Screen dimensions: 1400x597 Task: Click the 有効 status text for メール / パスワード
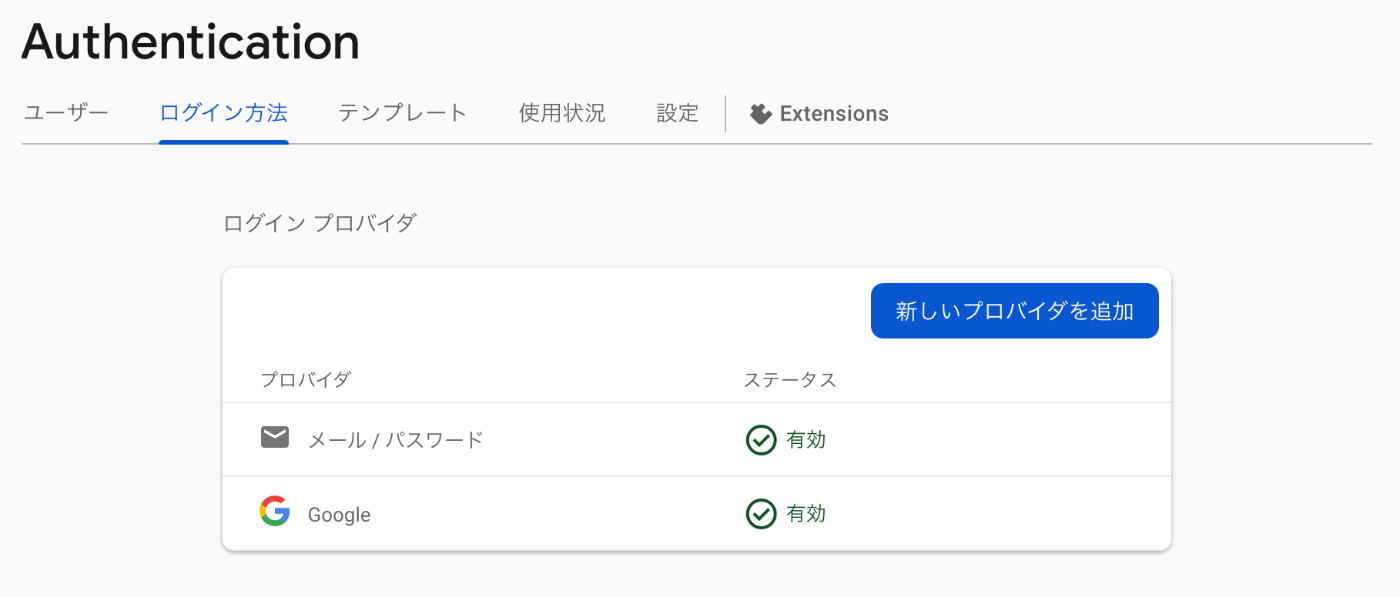point(806,440)
